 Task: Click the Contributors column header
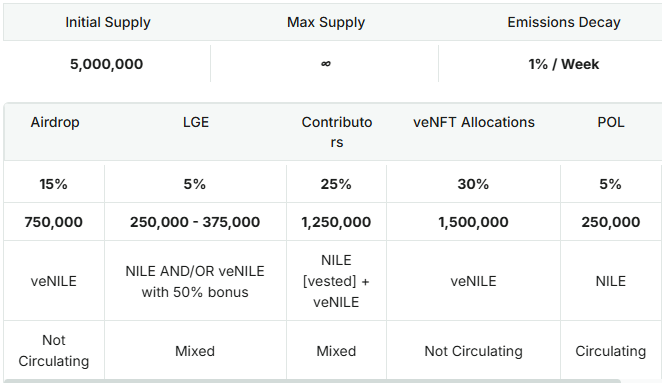[x=336, y=132]
